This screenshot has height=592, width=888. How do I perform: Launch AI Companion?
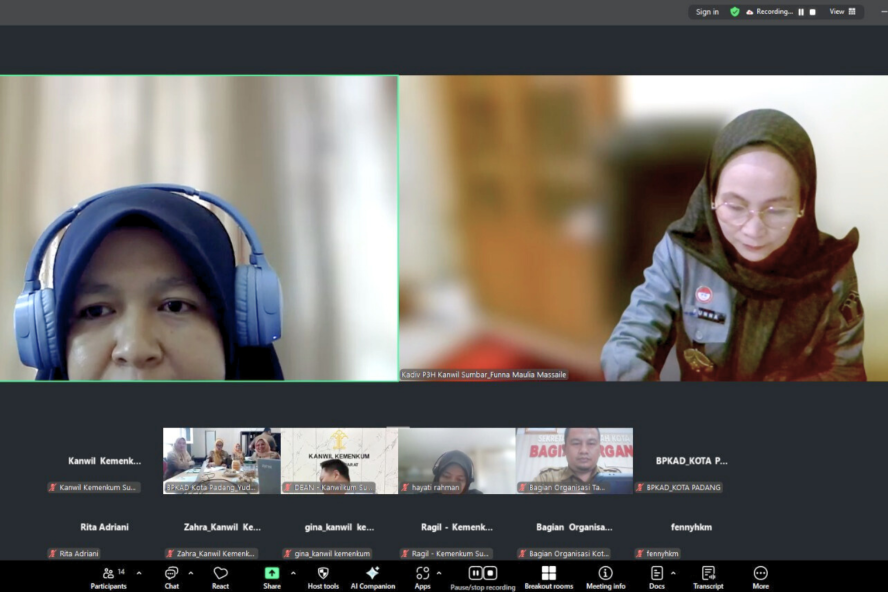pyautogui.click(x=372, y=576)
